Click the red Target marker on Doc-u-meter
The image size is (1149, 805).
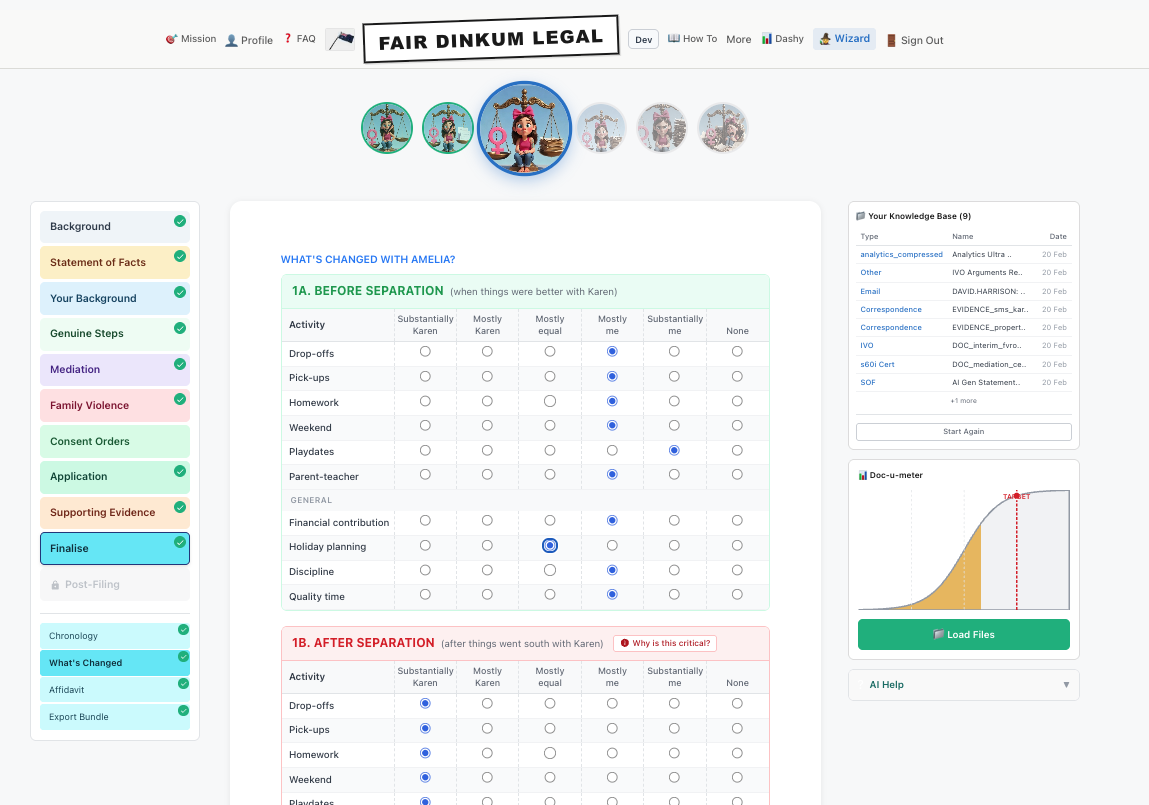(x=1016, y=497)
